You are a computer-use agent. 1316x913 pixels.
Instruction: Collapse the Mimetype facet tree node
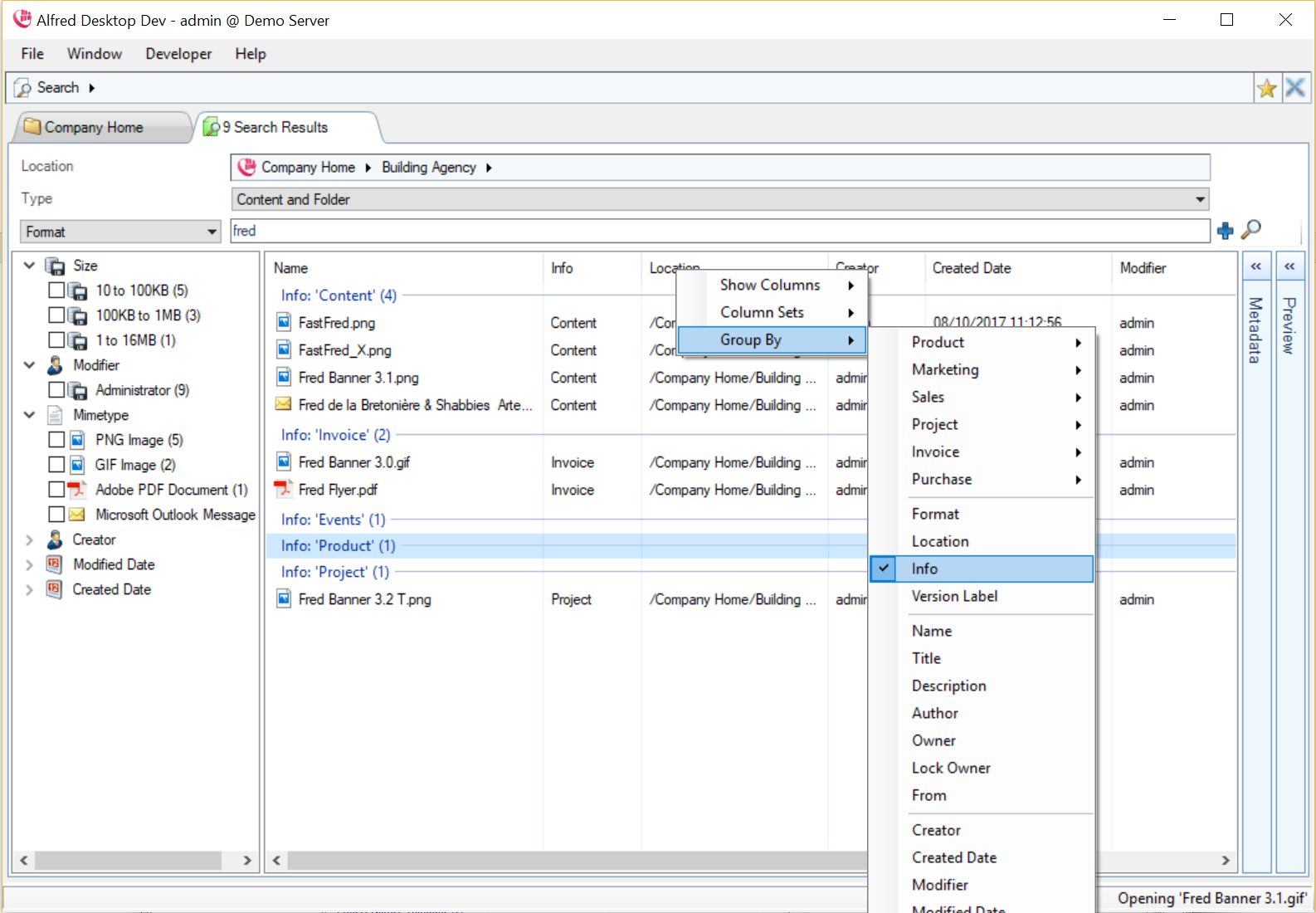coord(29,415)
